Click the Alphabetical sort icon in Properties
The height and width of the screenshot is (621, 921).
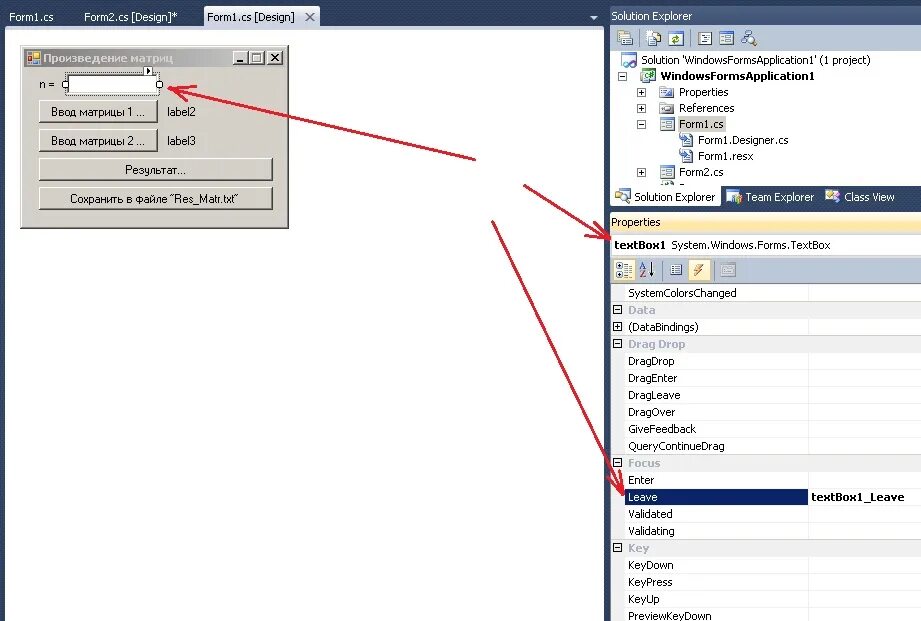click(x=647, y=270)
